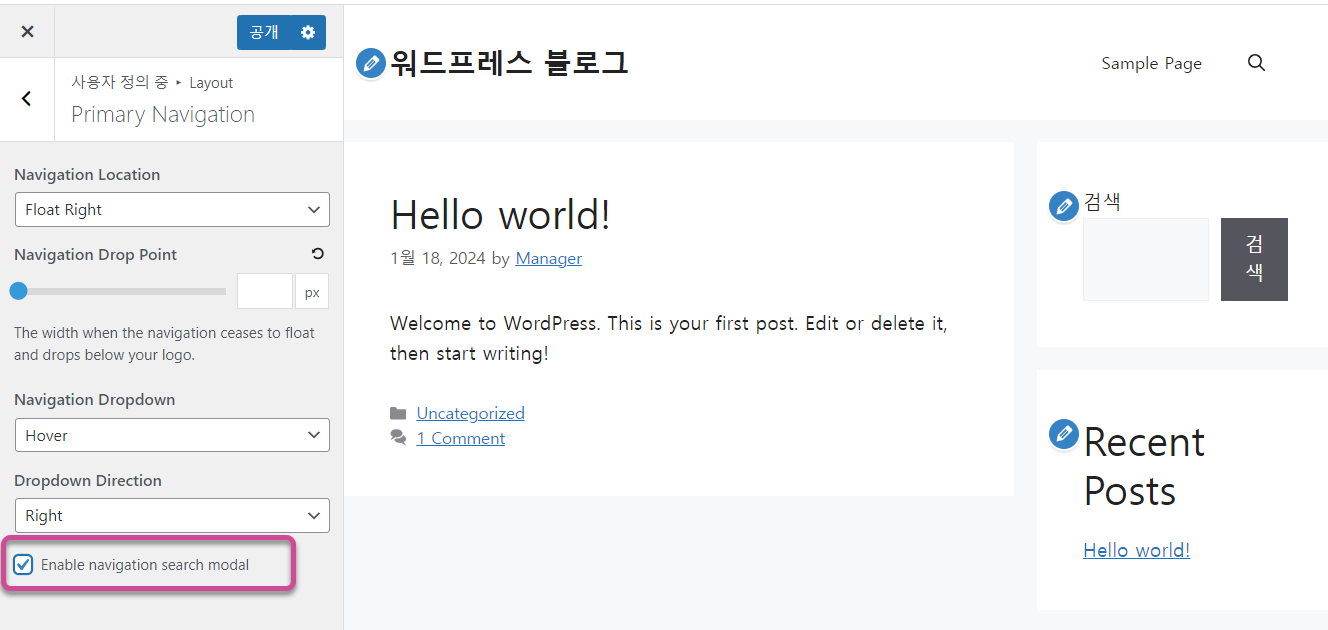
Task: Go back to the Layout section
Action: [x=27, y=99]
